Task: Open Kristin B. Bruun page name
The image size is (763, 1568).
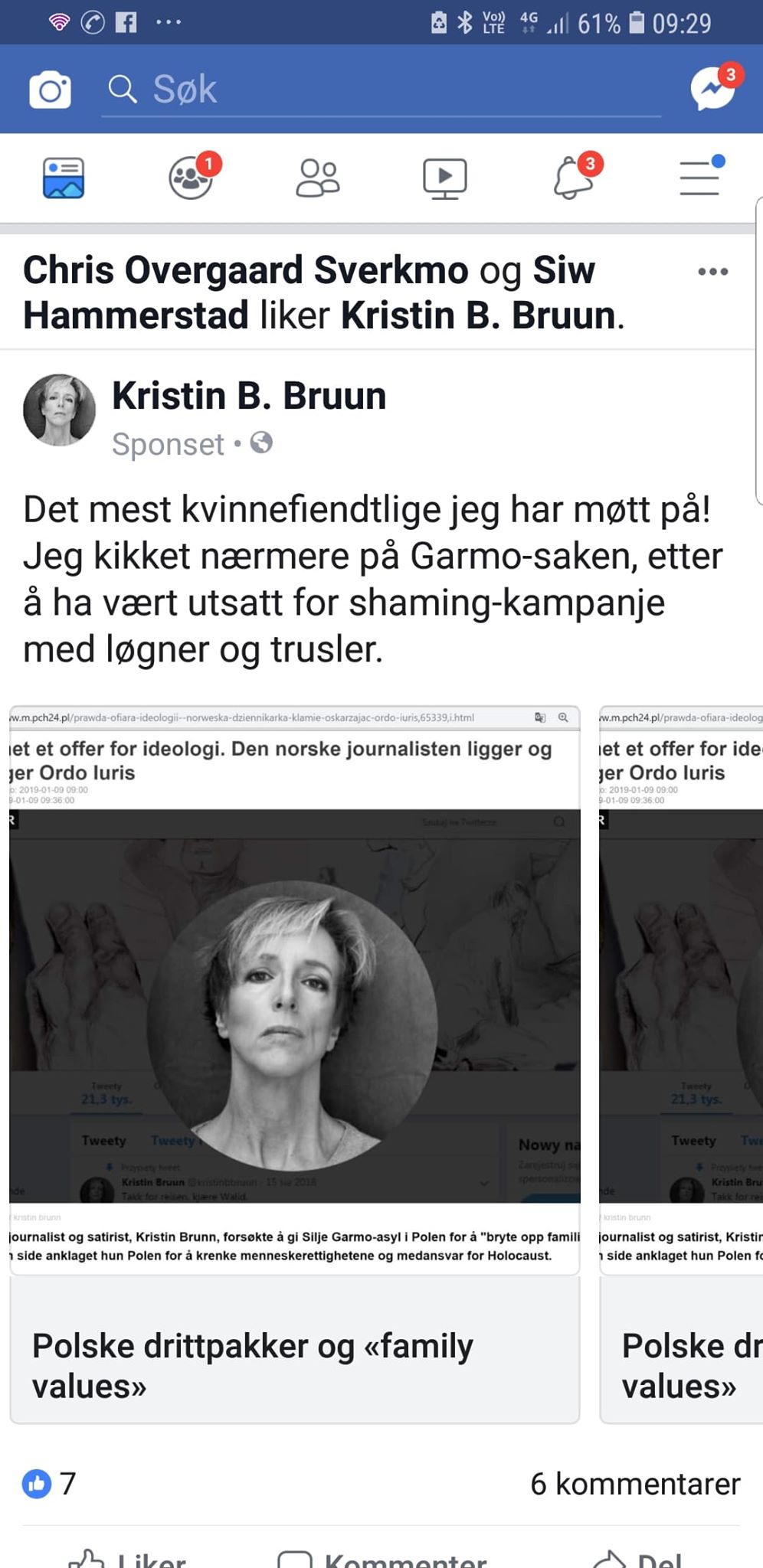Action: click(249, 396)
